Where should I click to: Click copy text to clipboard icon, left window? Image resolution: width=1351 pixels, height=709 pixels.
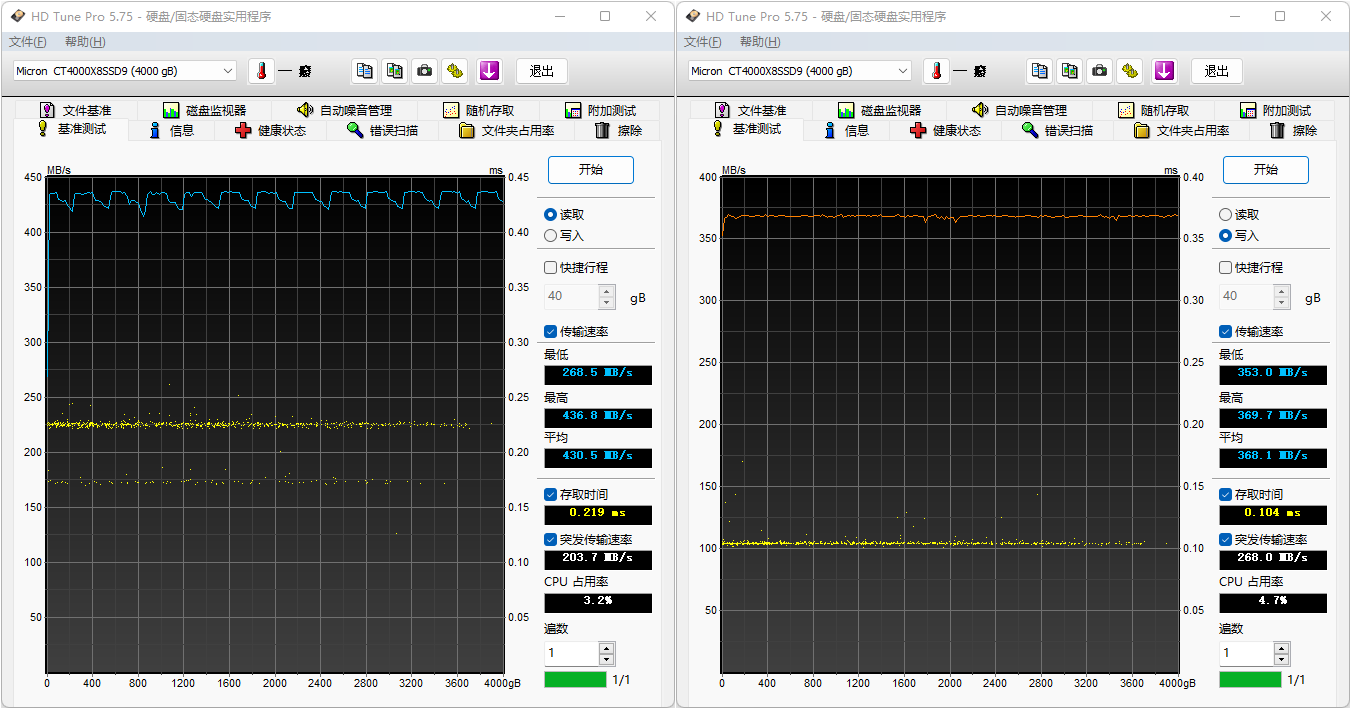tap(365, 71)
